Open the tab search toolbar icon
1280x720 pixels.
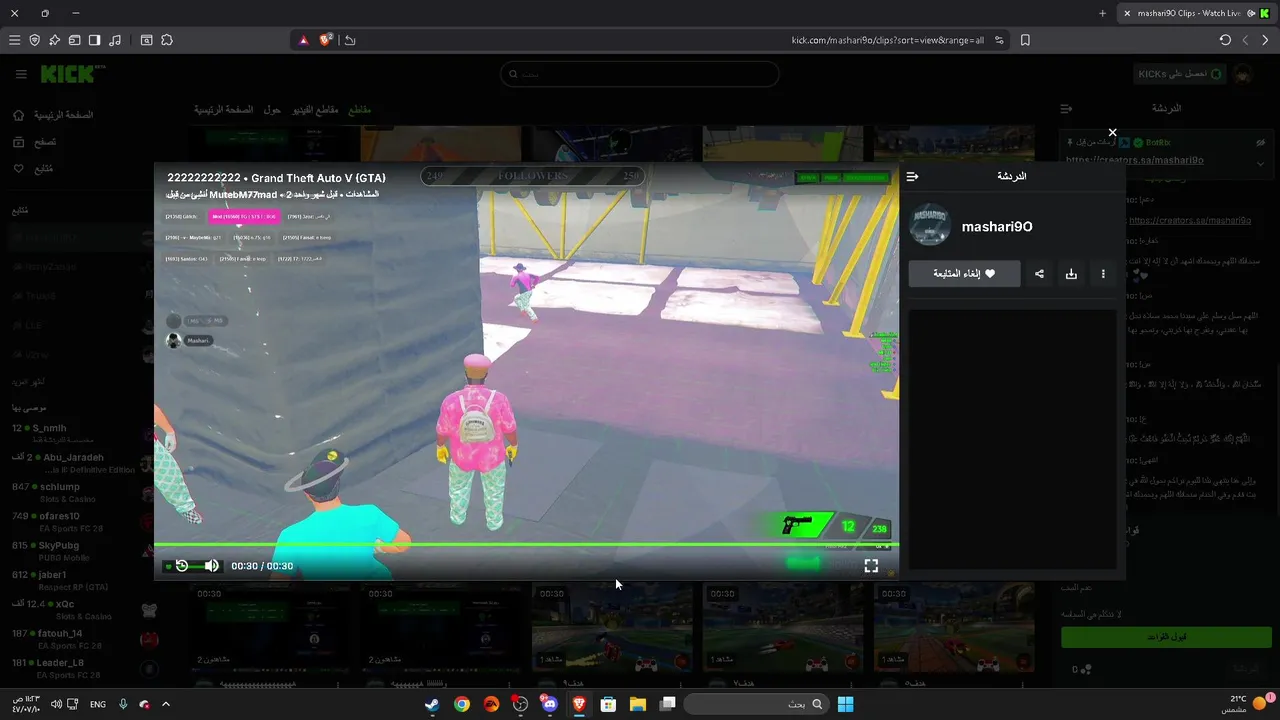(x=146, y=40)
